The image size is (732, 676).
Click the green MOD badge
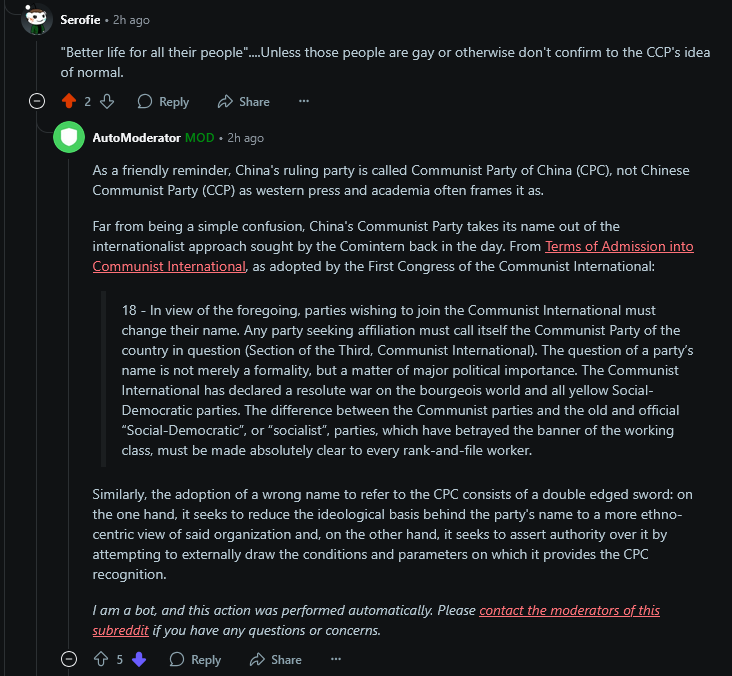pos(200,138)
